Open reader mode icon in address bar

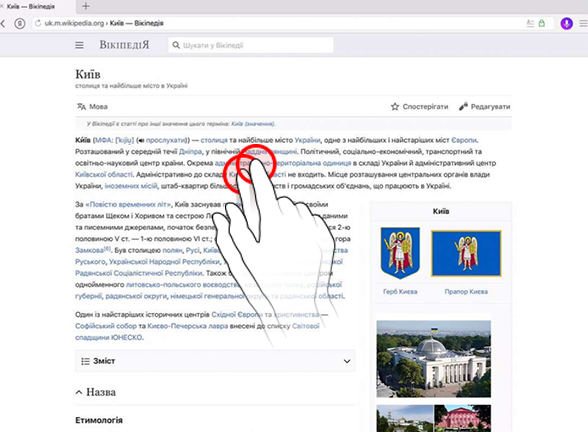[530, 23]
